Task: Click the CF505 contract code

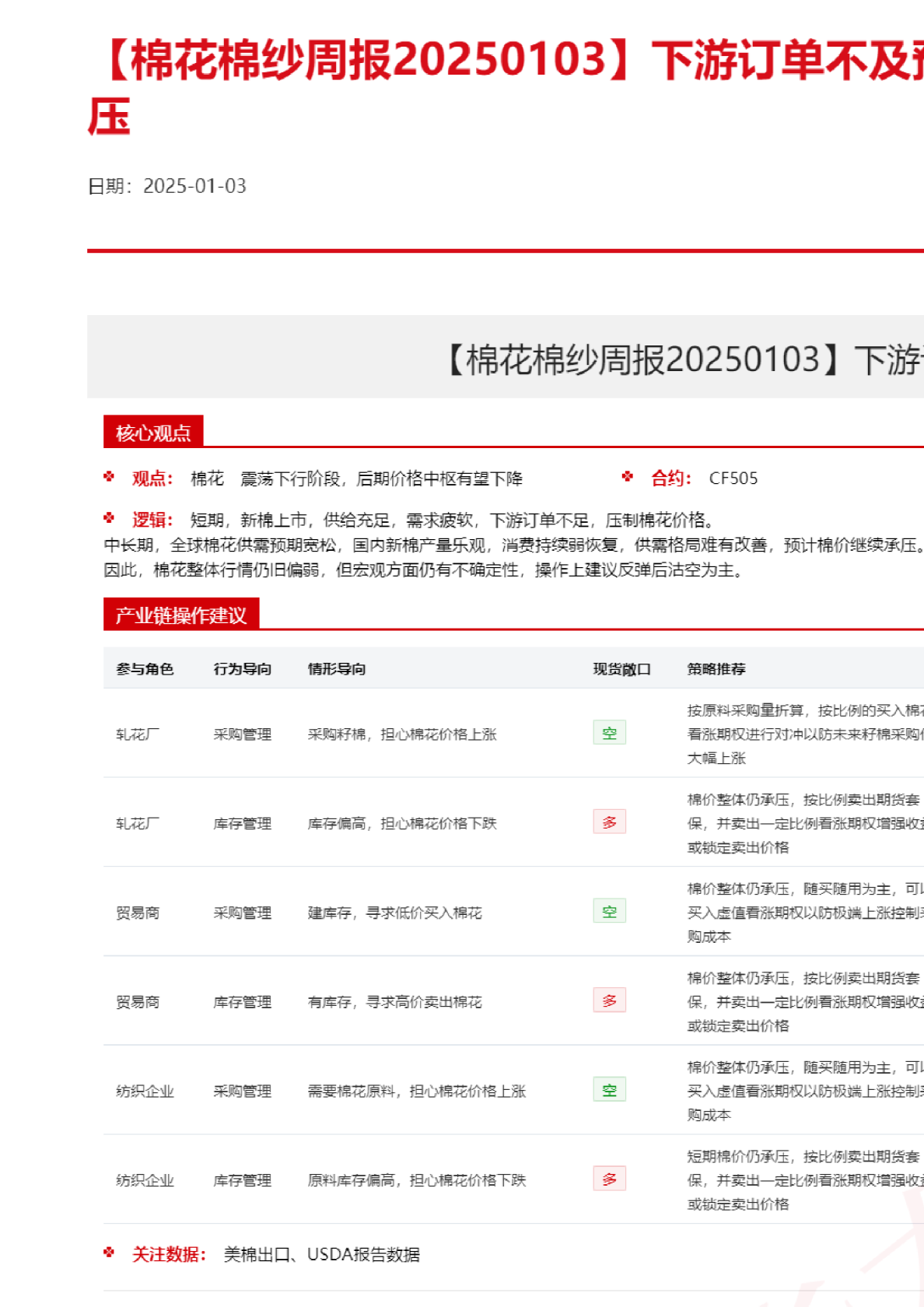Action: (x=733, y=478)
